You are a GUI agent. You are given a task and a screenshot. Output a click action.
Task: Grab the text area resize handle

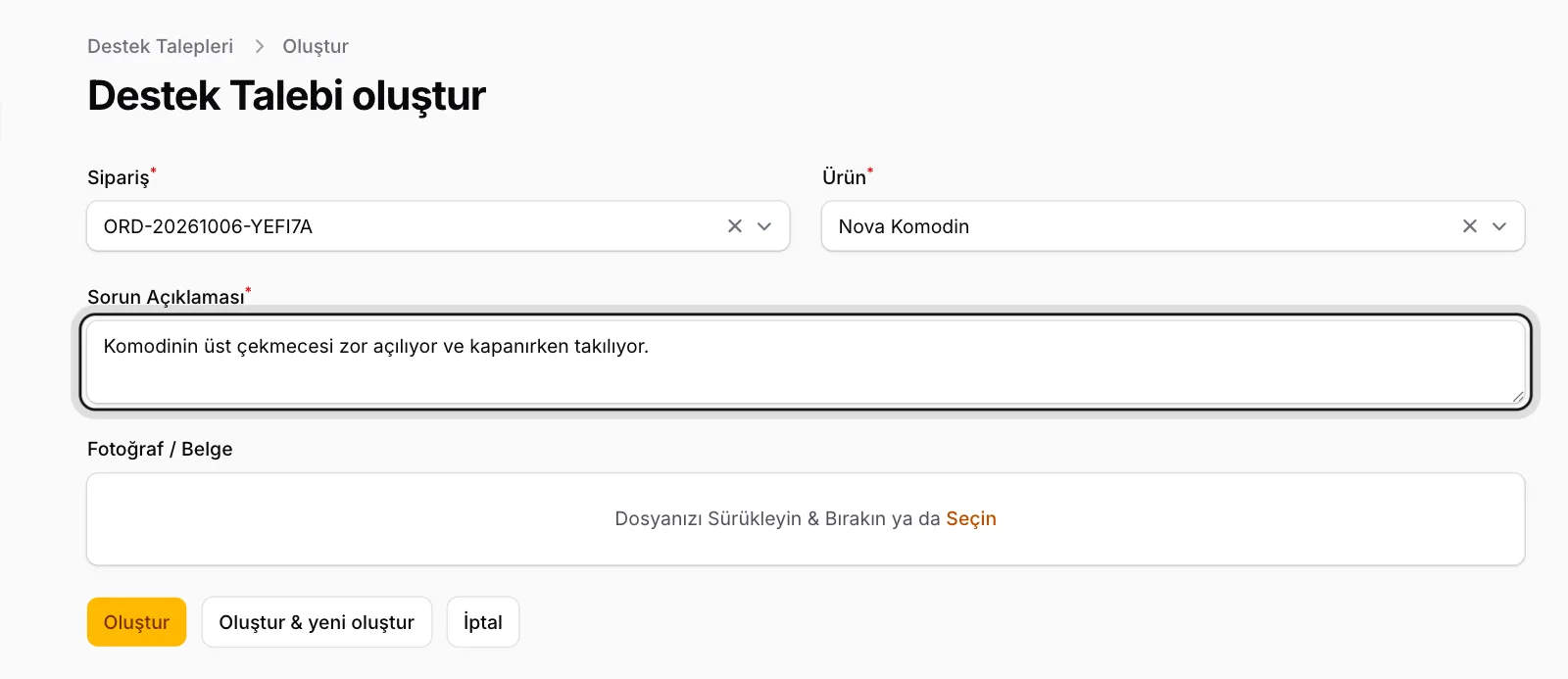[x=1517, y=397]
